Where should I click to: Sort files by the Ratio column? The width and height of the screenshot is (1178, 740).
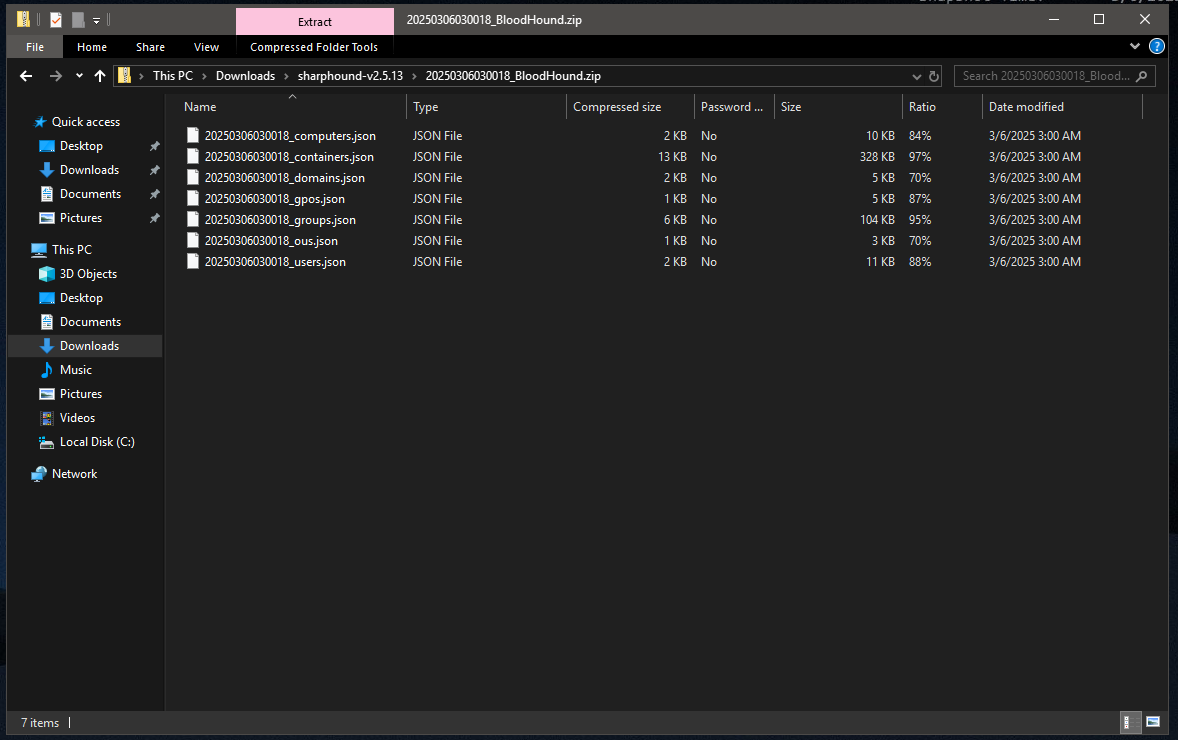pyautogui.click(x=942, y=107)
